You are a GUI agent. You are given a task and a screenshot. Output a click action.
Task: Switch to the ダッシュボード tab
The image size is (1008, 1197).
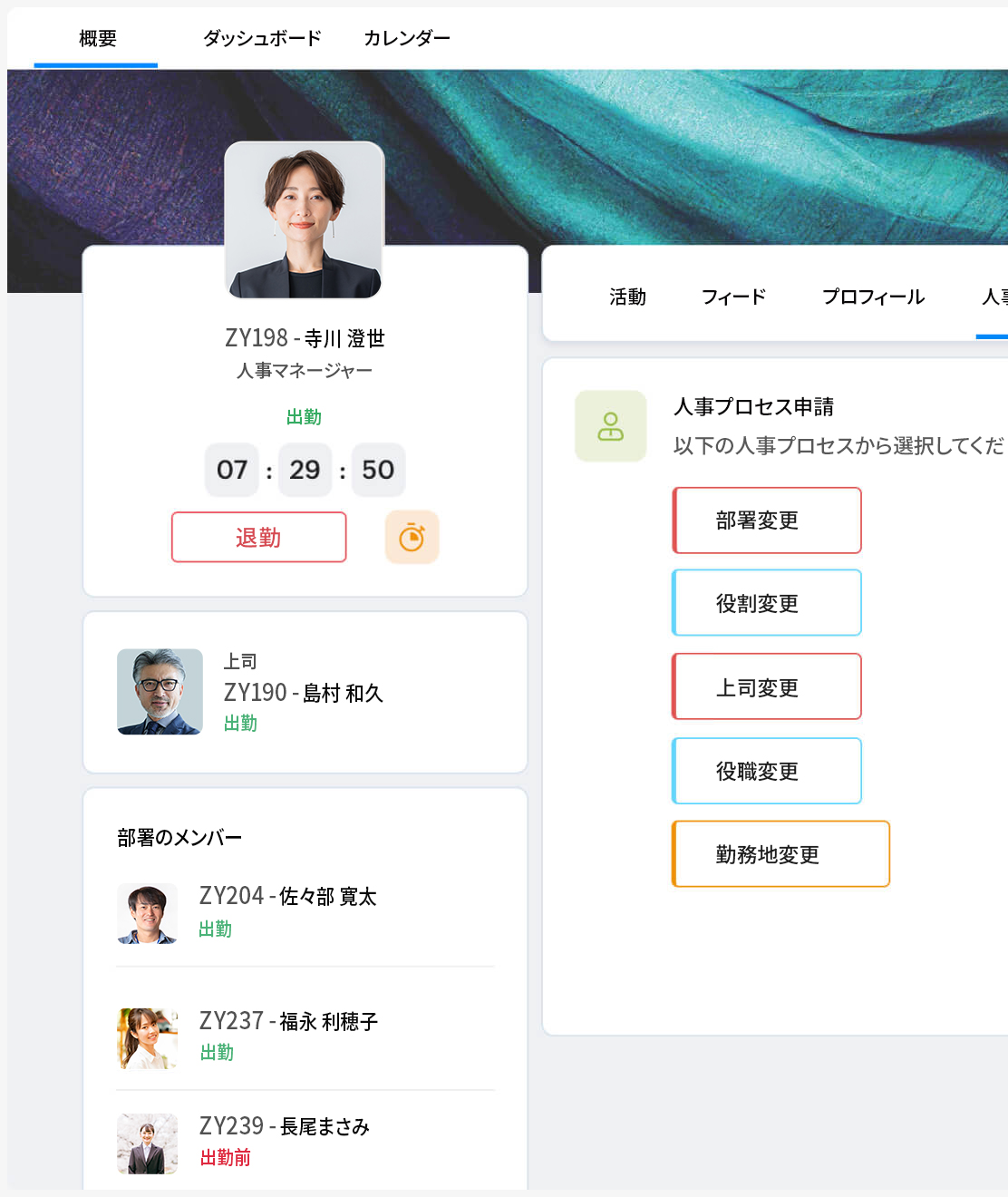point(260,38)
